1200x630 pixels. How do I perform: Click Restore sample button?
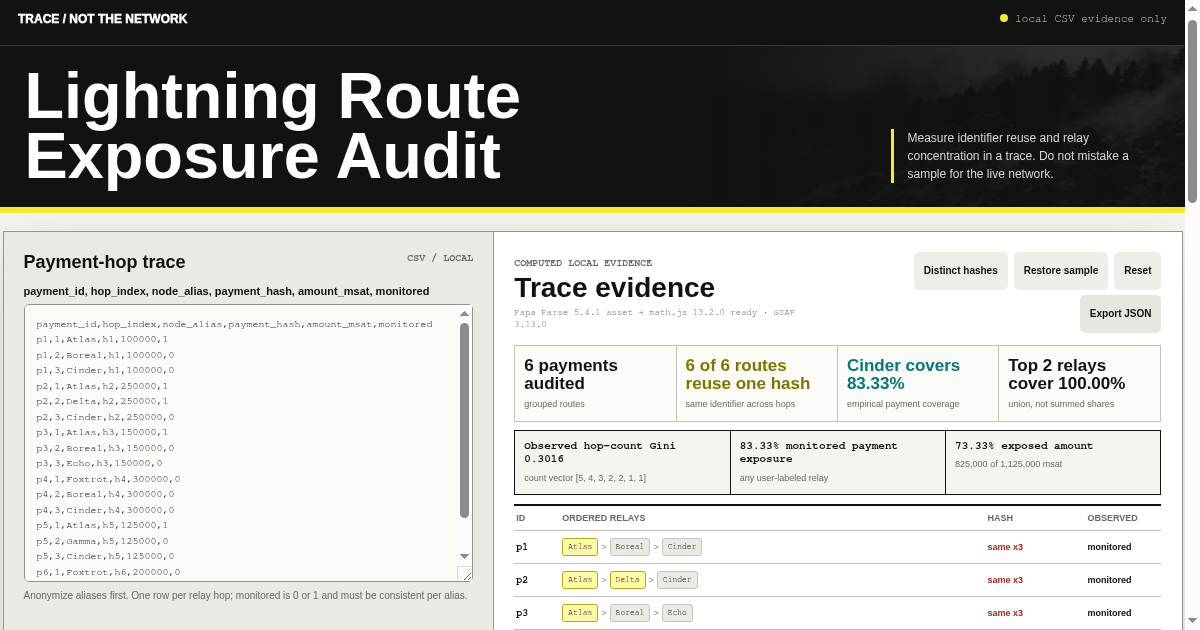click(x=1061, y=271)
